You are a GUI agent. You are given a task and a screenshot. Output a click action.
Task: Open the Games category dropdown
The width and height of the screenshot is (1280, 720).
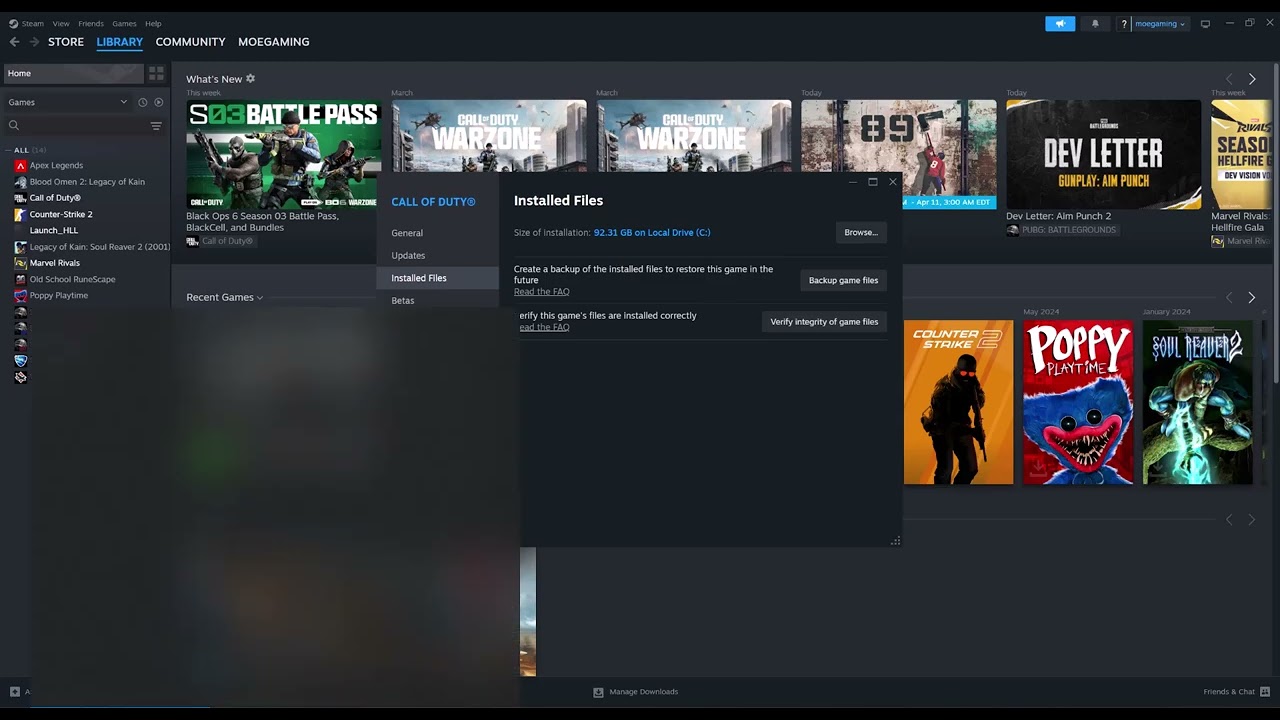(x=67, y=102)
